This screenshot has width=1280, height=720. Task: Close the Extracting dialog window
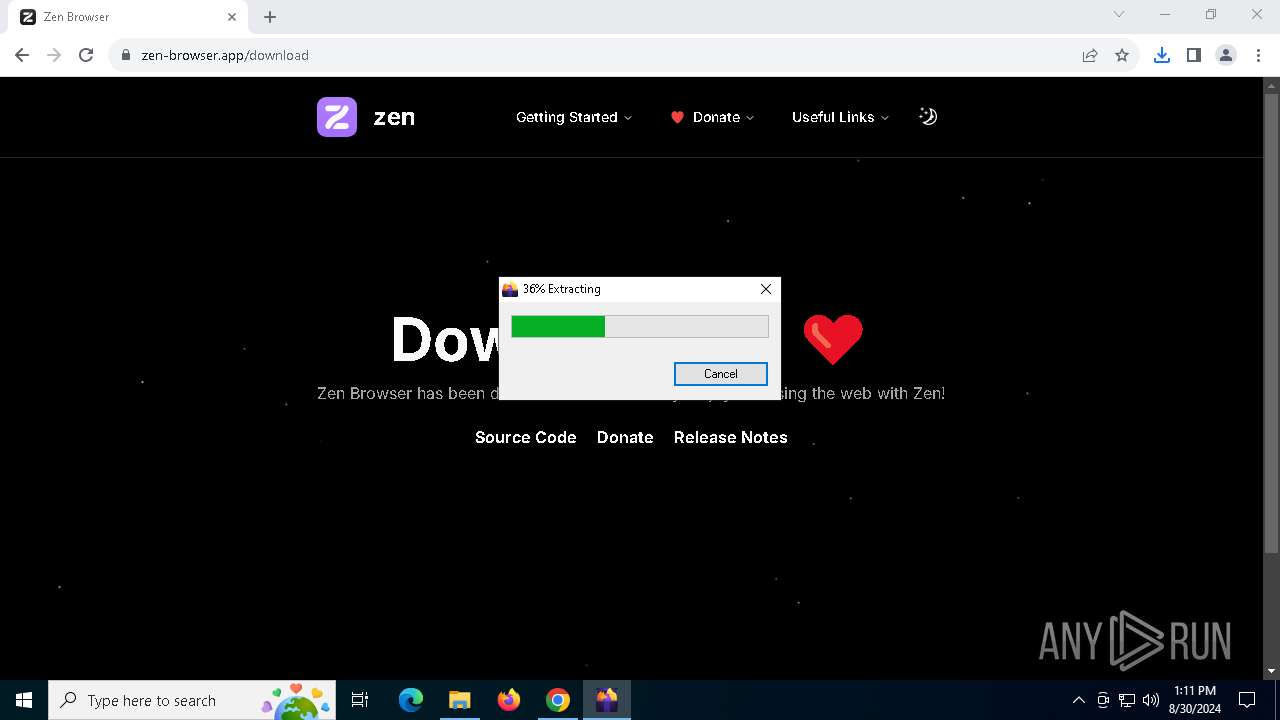coord(766,289)
